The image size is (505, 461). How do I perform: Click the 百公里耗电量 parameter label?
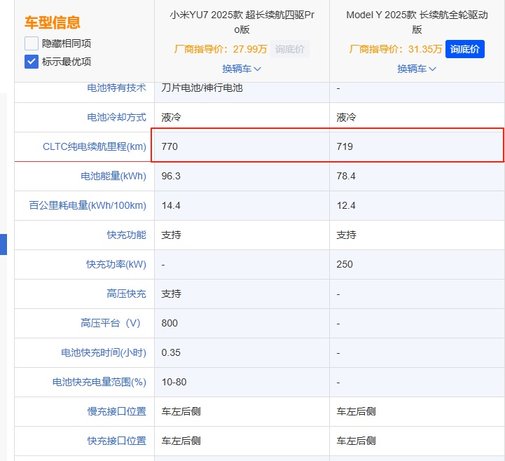(88, 205)
